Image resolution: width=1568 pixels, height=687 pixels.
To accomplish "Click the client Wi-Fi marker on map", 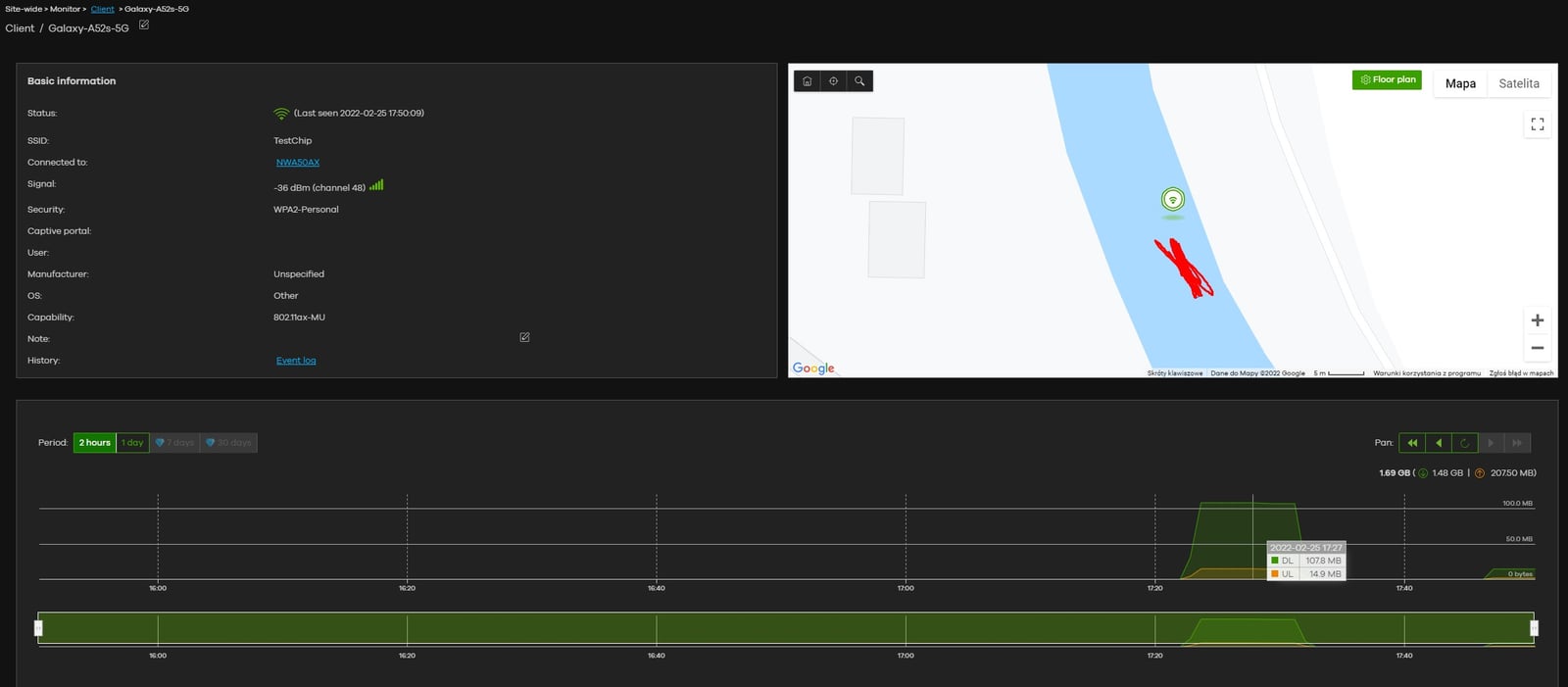I will point(1172,200).
